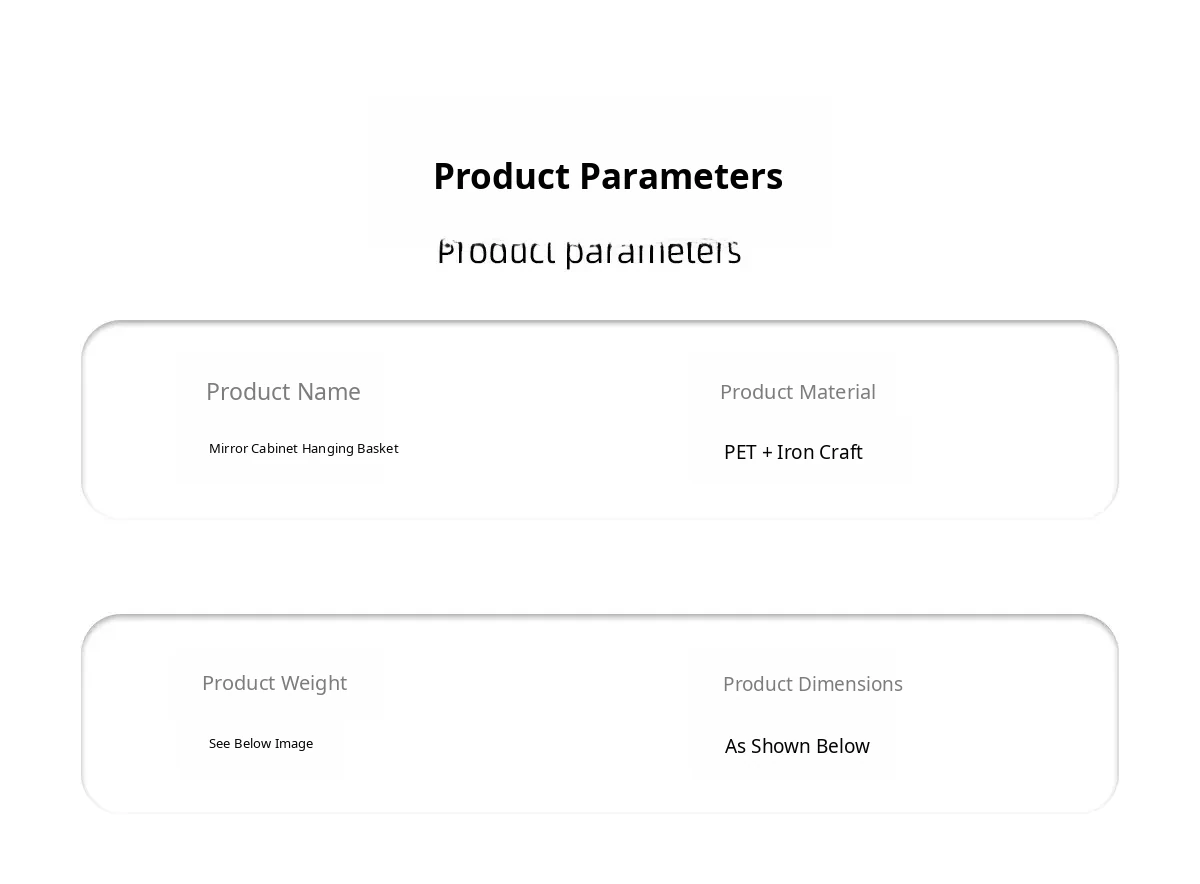Select the "See Below Image" text
Viewport: 1200px width, 884px height.
(x=261, y=744)
